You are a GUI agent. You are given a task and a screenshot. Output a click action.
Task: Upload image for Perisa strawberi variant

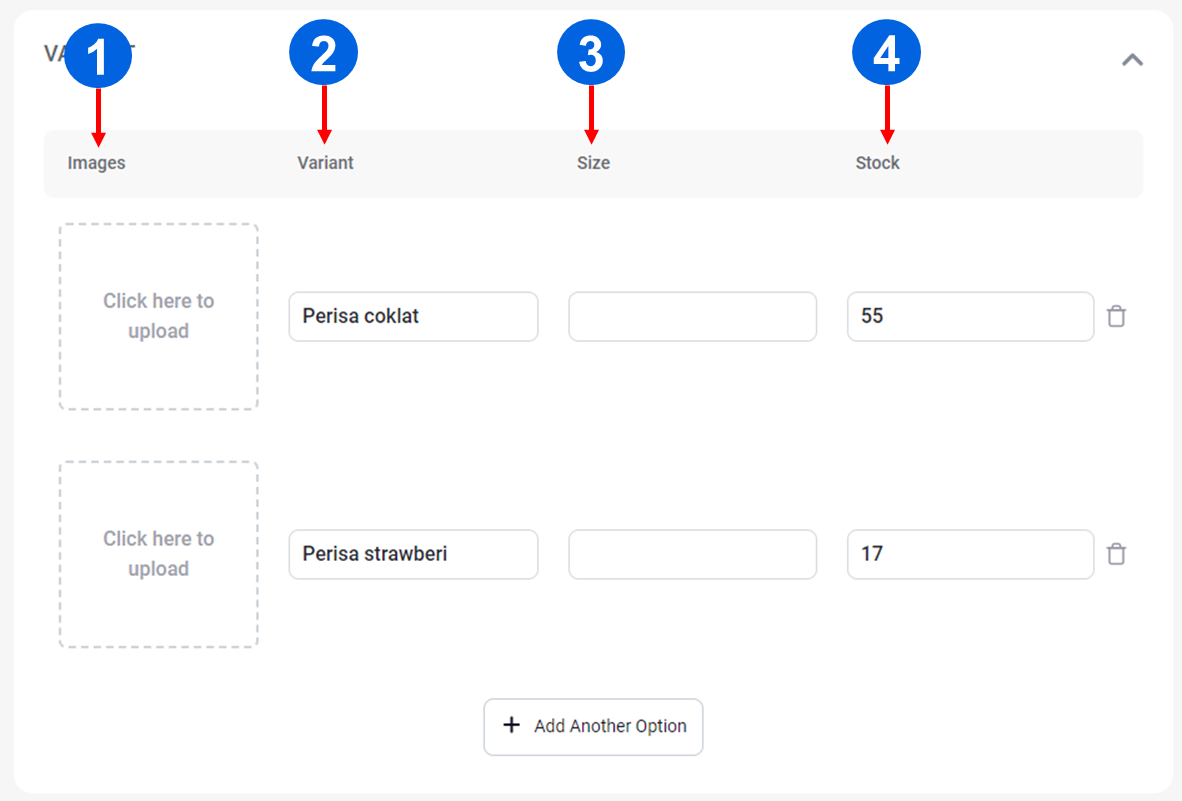tap(158, 554)
